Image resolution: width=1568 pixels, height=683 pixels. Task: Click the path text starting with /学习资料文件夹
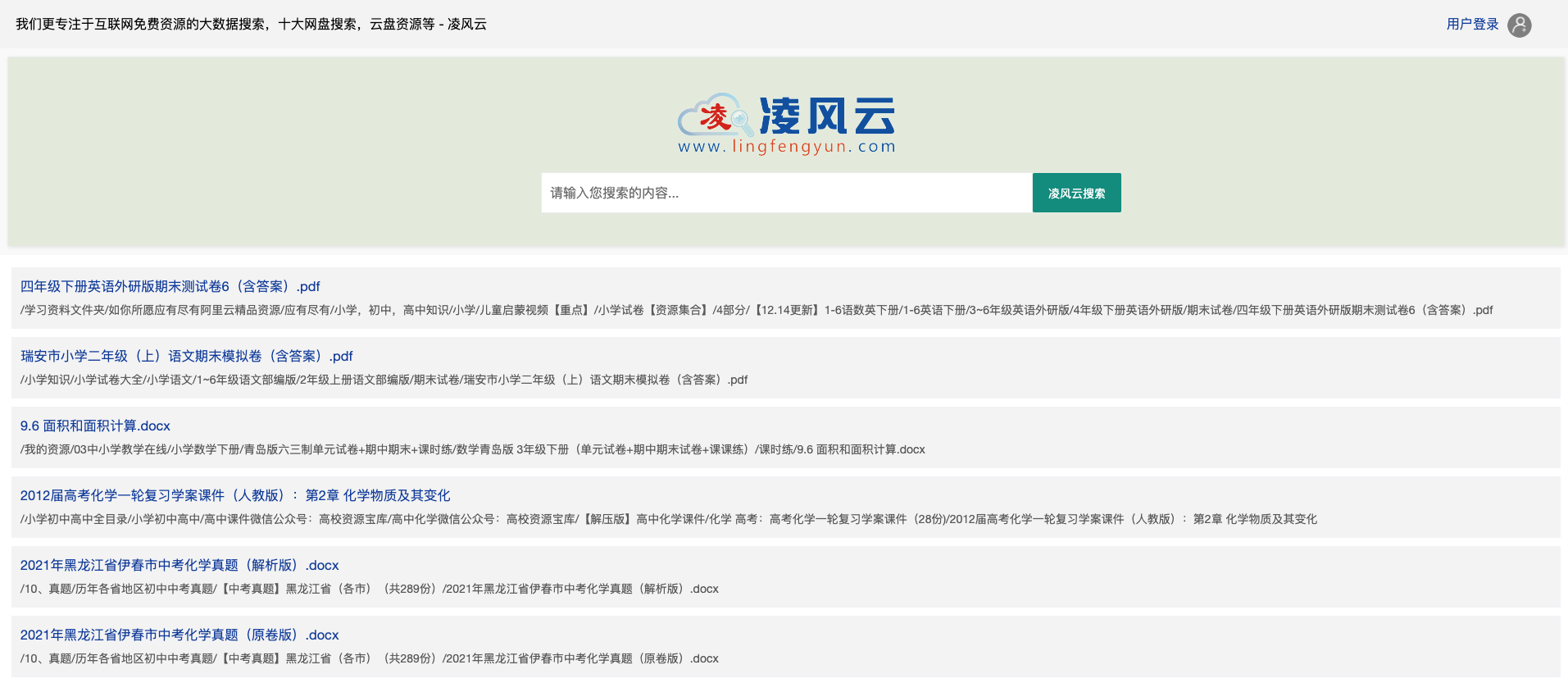pyautogui.click(x=757, y=310)
